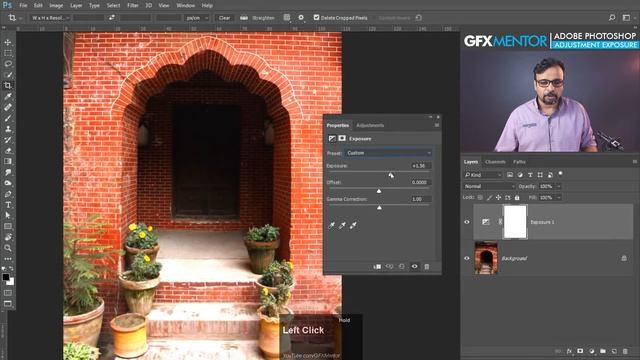This screenshot has width=640, height=360.
Task: Select the Hand tool
Action: 8,237
